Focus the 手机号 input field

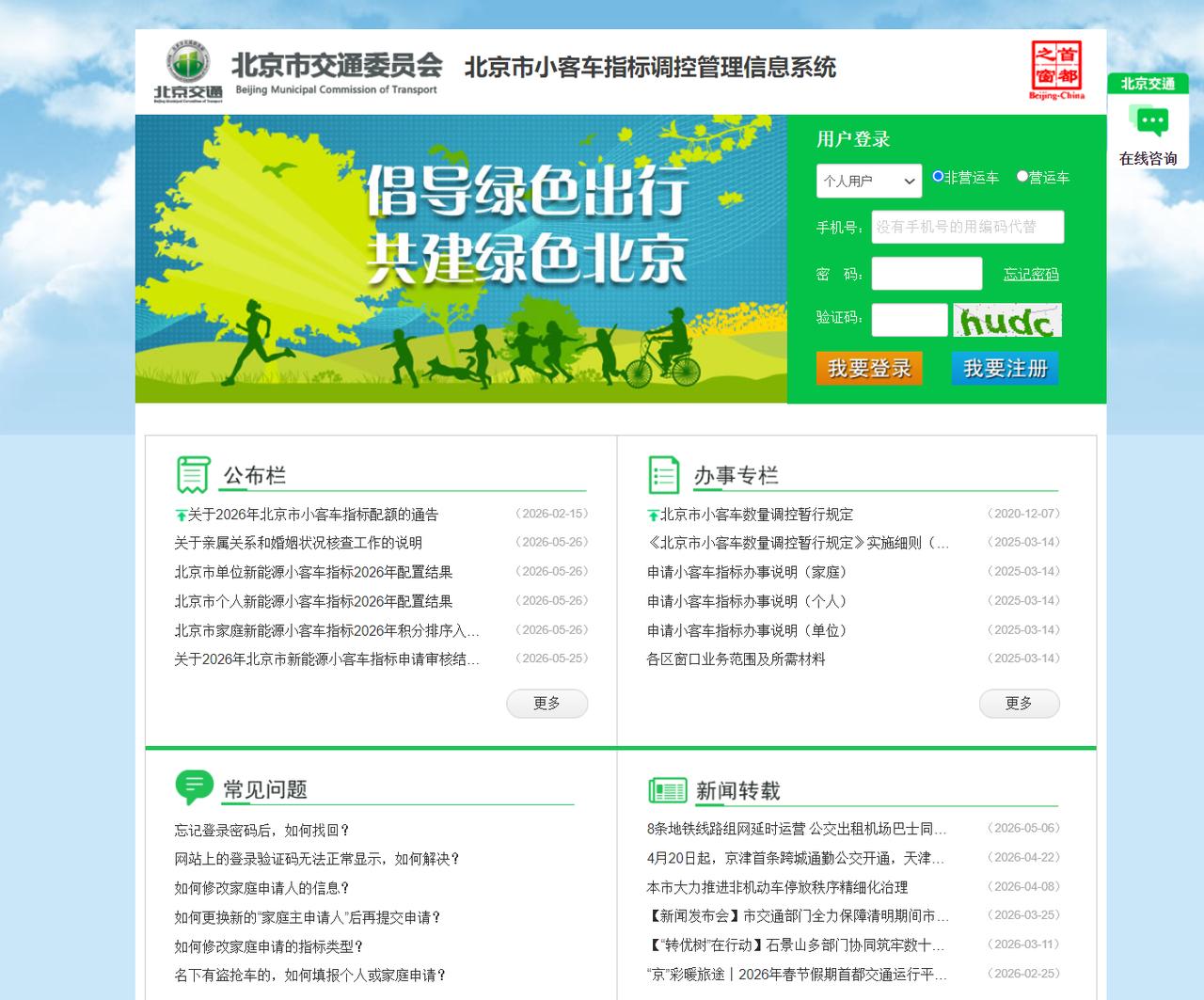pos(968,227)
